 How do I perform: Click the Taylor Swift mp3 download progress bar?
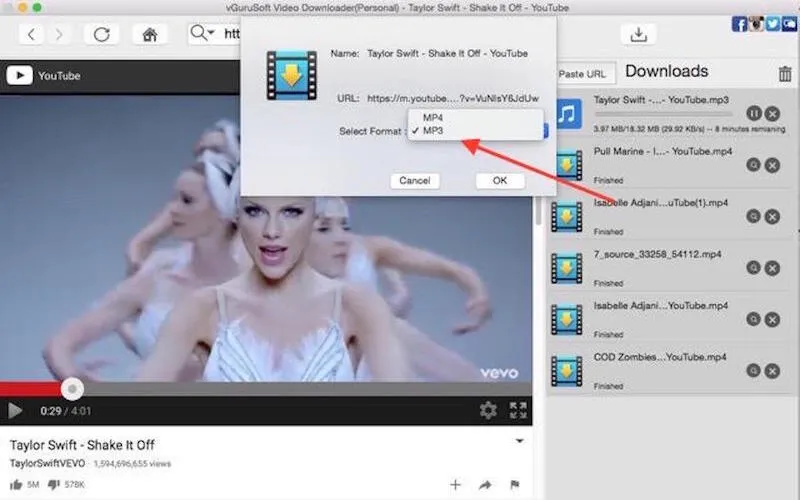click(663, 114)
